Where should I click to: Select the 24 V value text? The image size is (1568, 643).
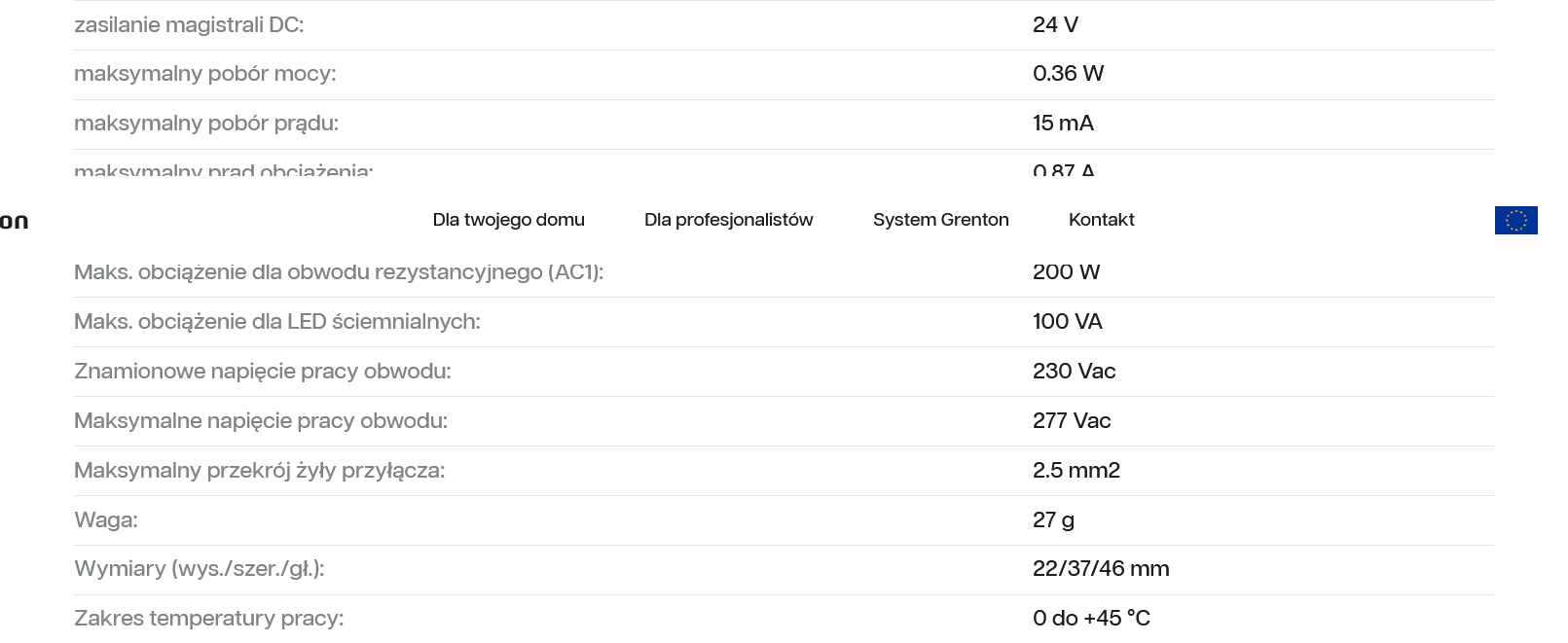tap(1055, 25)
